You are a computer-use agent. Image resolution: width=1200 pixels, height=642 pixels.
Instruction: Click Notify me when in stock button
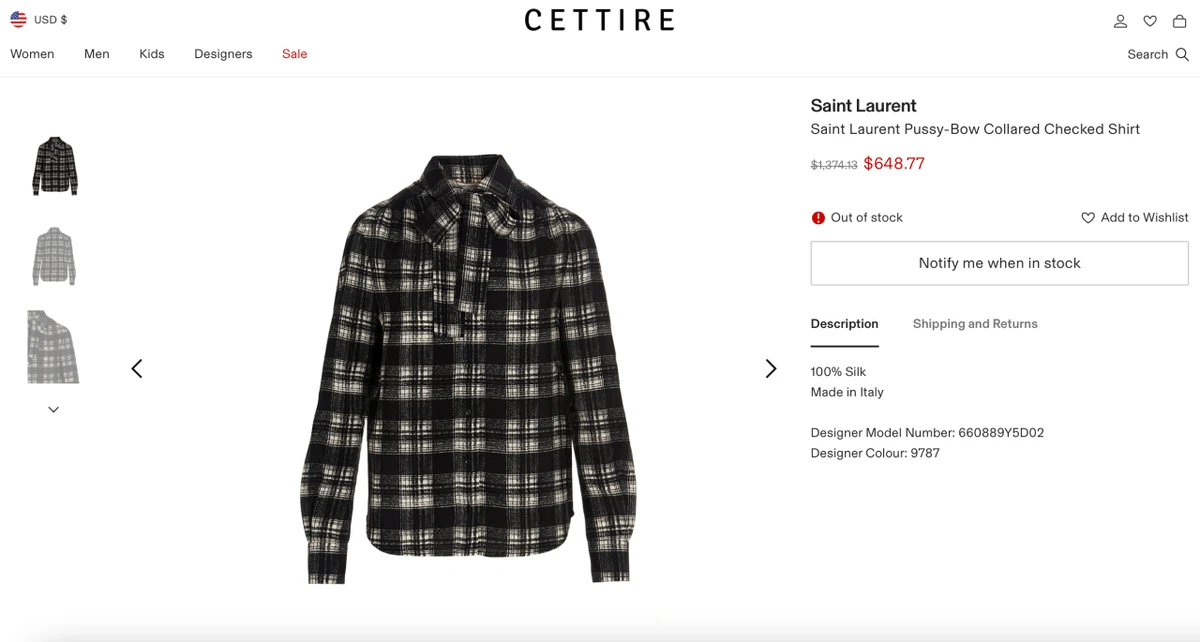pyautogui.click(x=999, y=263)
